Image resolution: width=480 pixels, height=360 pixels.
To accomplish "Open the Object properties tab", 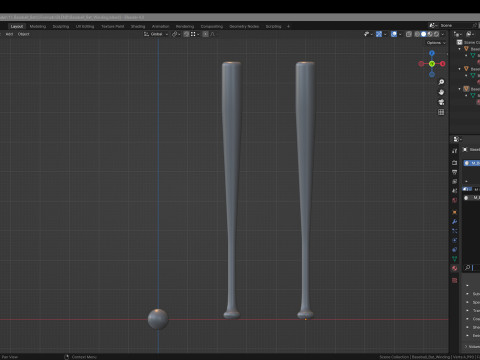I will click(x=455, y=212).
